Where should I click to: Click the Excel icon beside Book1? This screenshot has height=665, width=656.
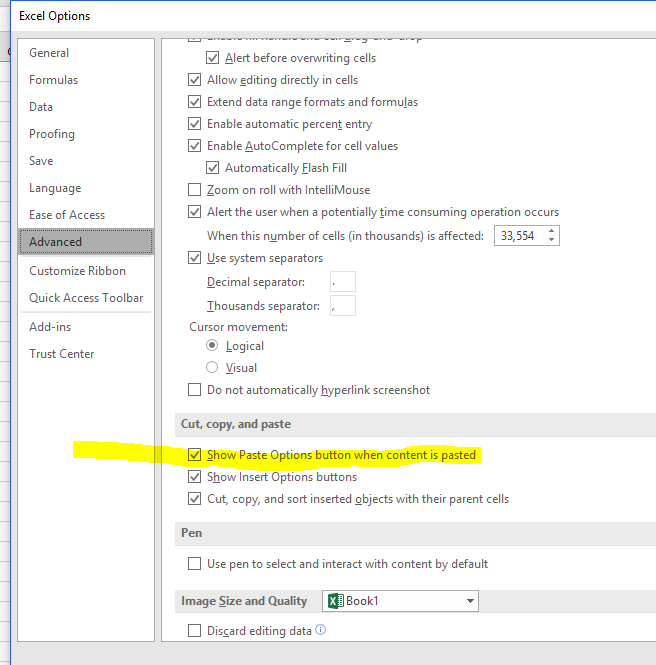336,601
